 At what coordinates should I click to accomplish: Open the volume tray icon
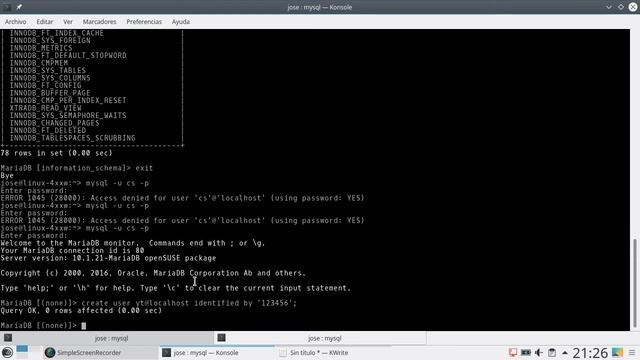point(539,353)
